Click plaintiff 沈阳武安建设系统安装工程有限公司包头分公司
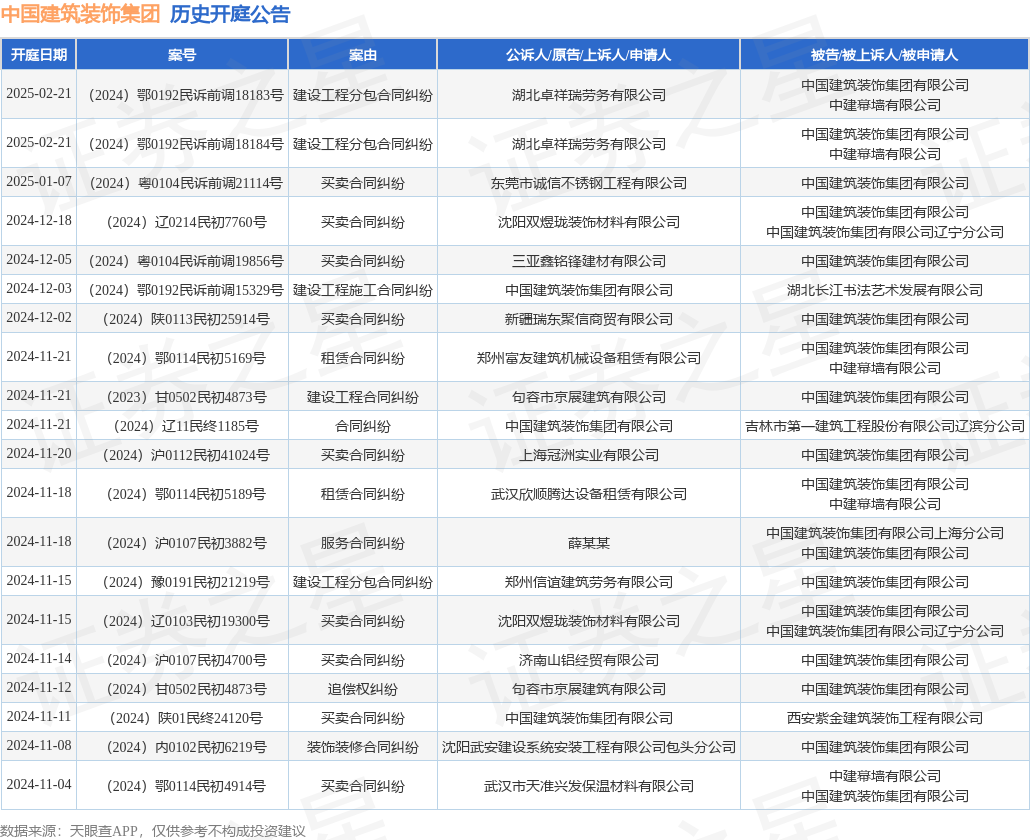This screenshot has width=1030, height=840. pos(589,747)
